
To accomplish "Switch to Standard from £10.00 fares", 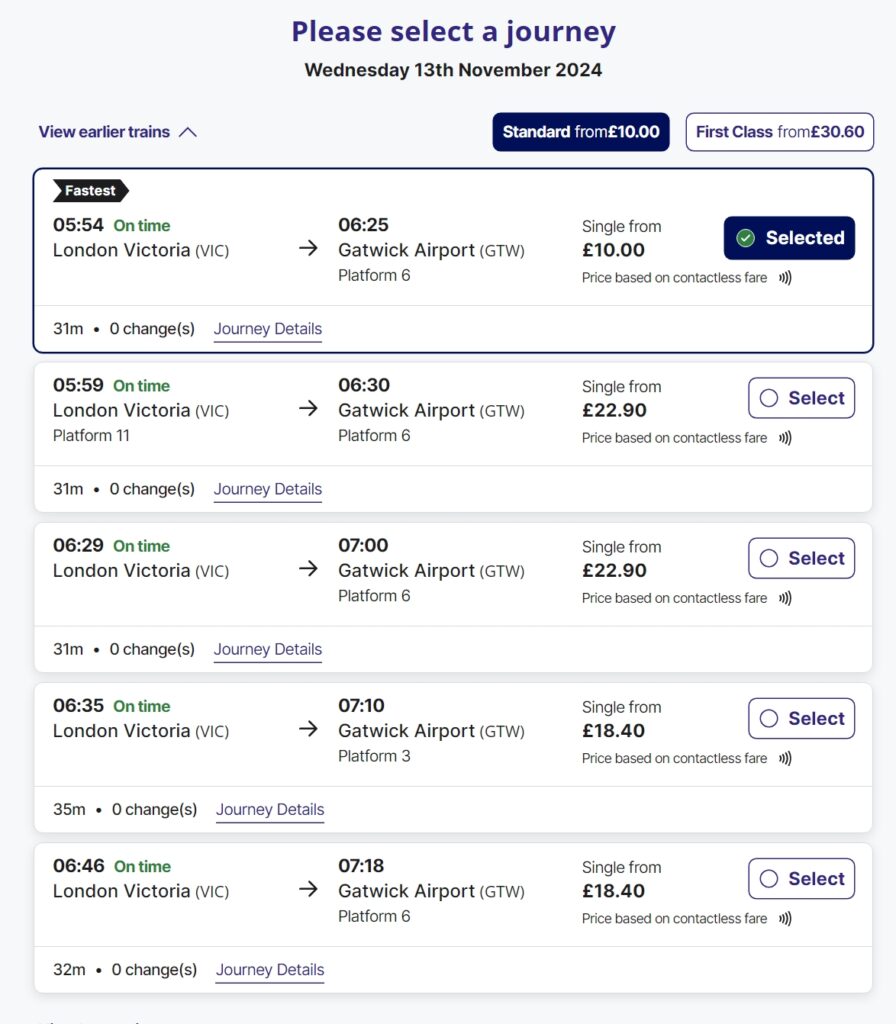I will tap(581, 132).
